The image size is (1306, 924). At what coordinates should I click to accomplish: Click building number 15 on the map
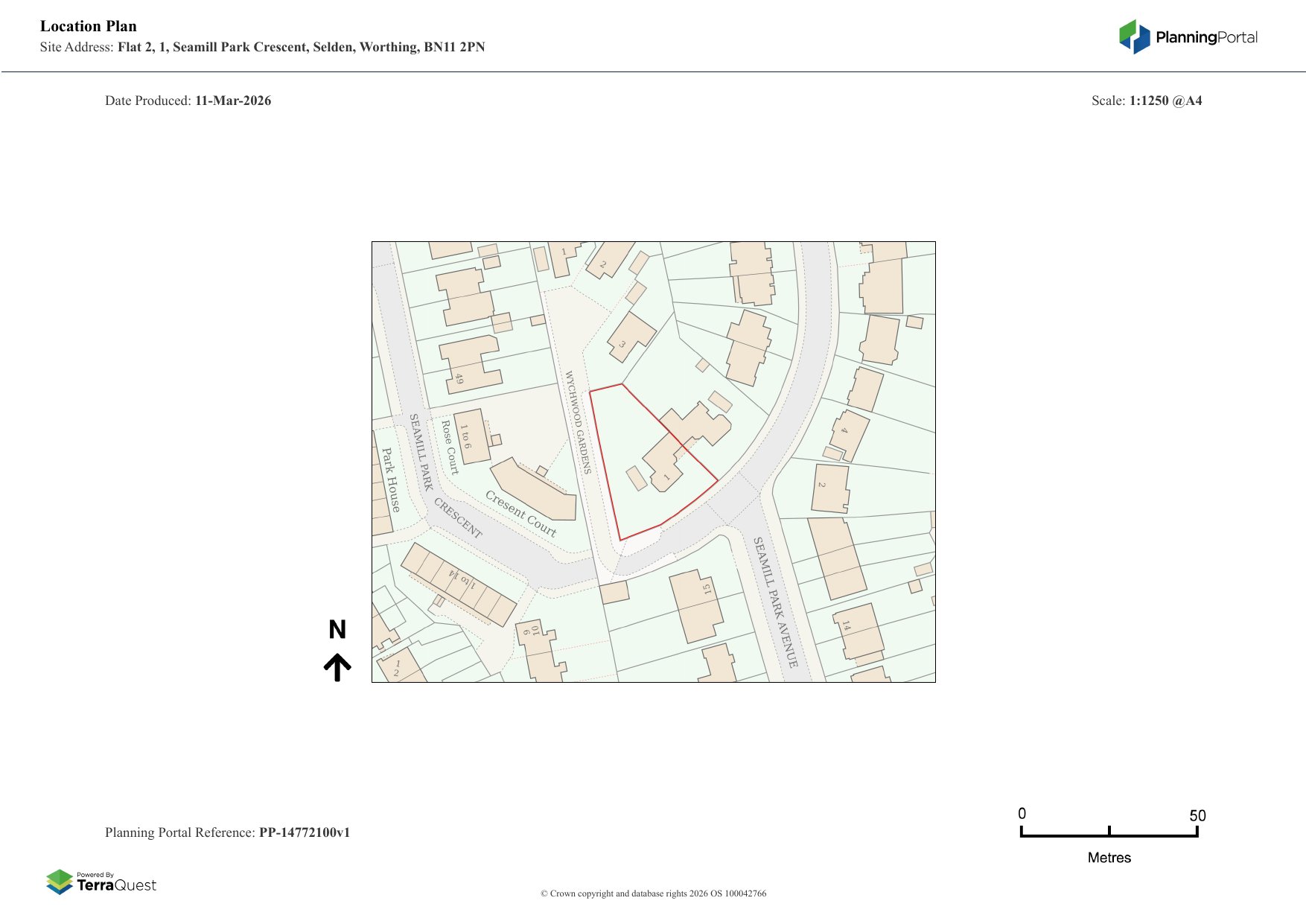click(x=707, y=589)
